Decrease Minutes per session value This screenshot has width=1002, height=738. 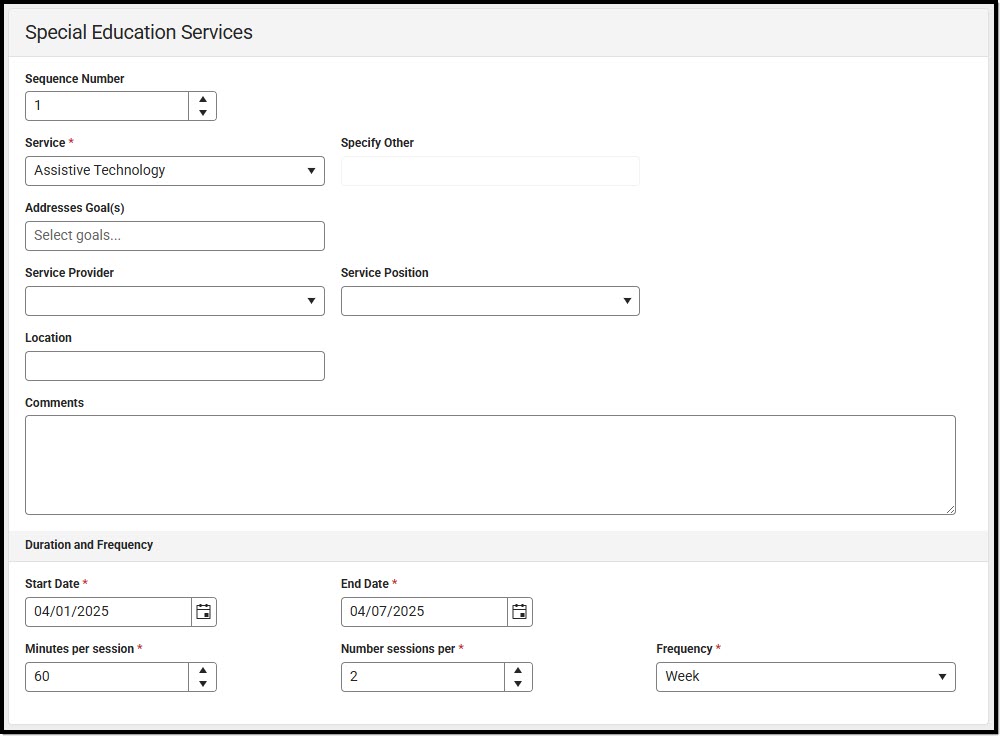(x=203, y=684)
